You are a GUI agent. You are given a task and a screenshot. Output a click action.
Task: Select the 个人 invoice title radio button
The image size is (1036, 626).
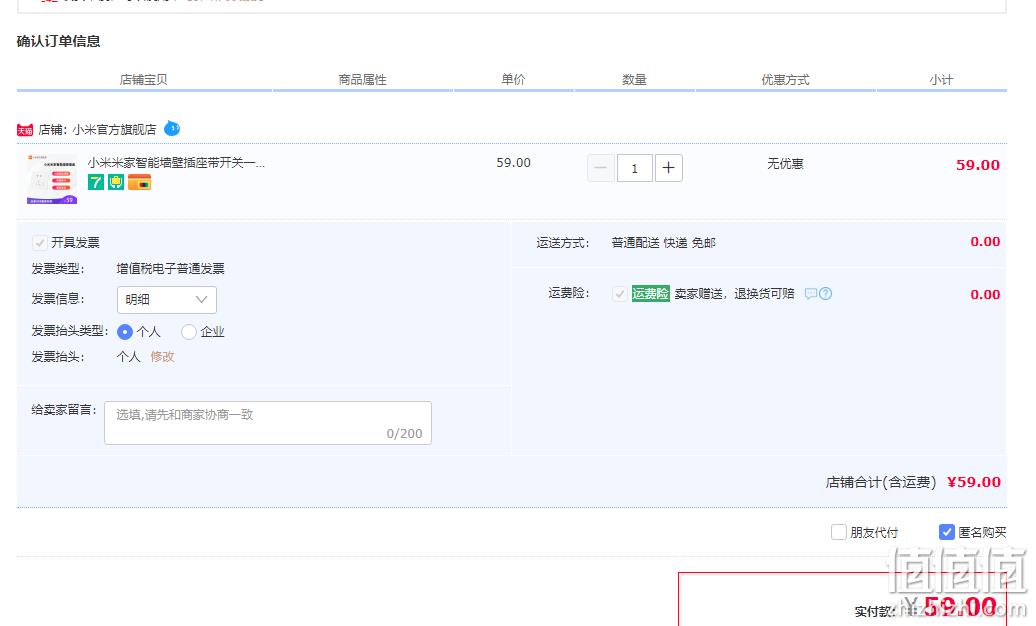(x=124, y=332)
